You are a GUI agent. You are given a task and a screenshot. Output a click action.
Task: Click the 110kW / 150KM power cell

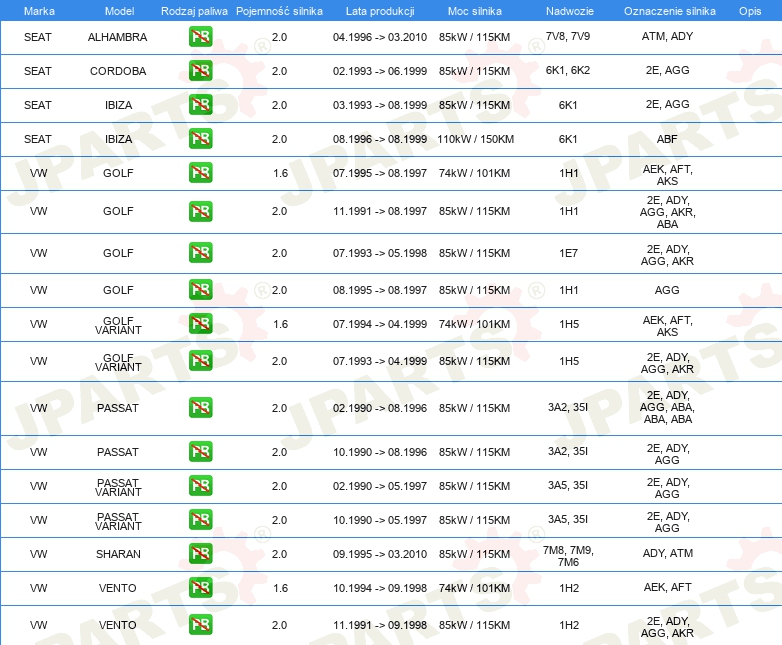click(475, 139)
